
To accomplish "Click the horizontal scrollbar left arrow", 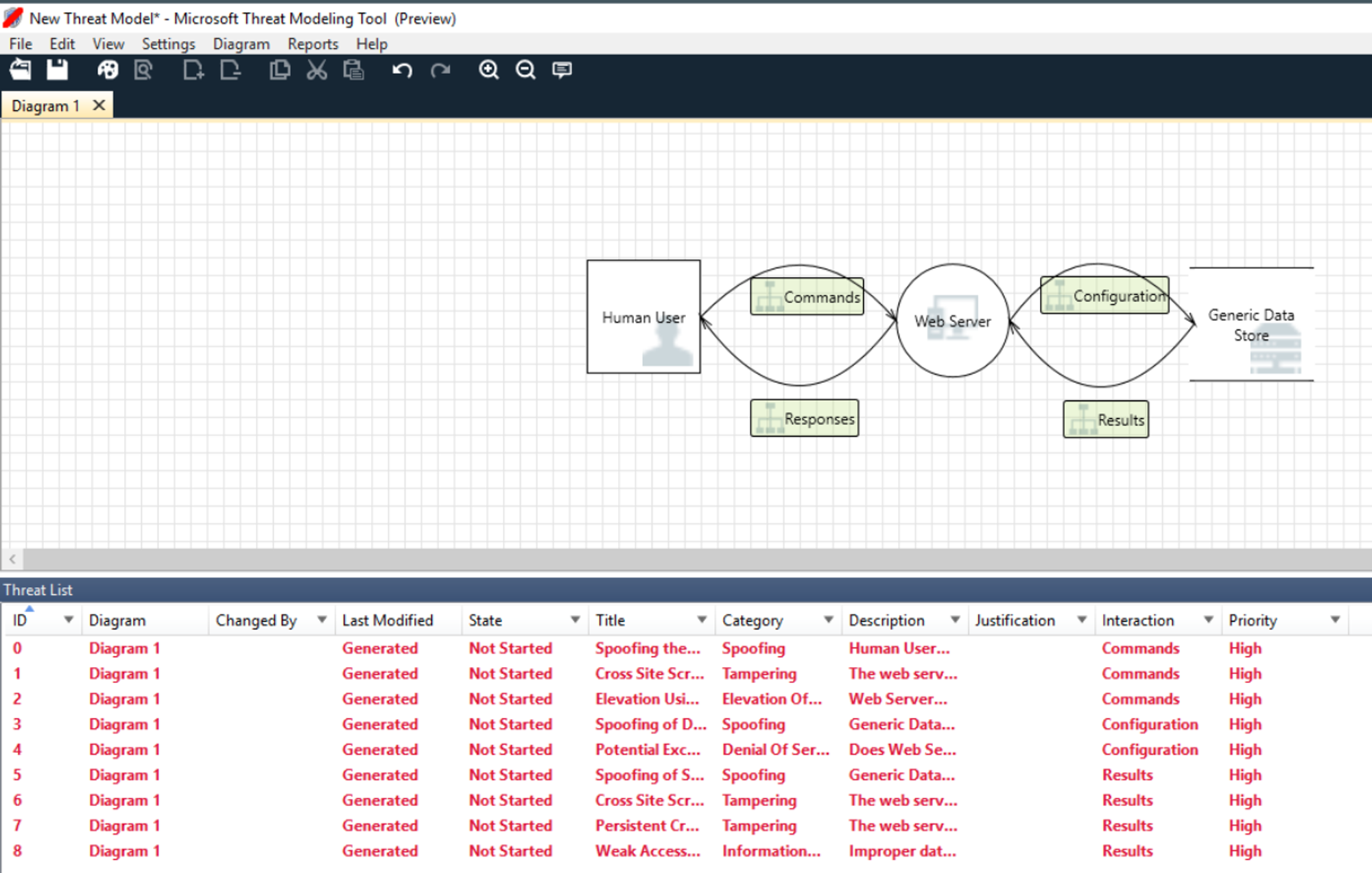I will (12, 559).
